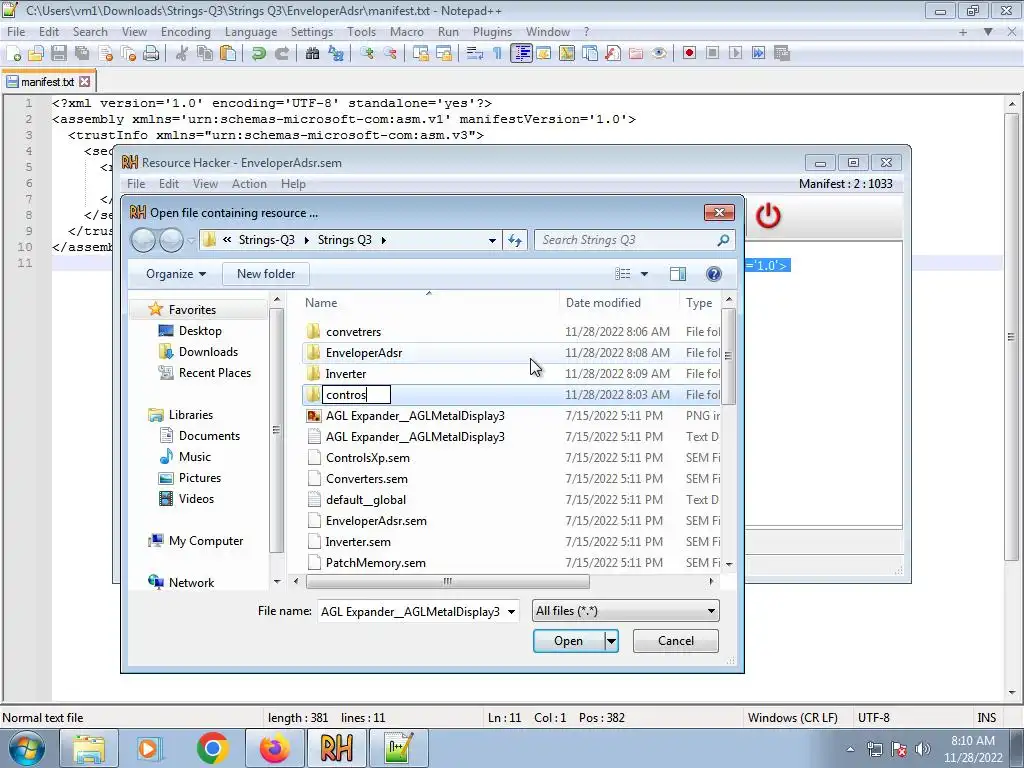Expand the address bar history dropdown

tap(492, 240)
